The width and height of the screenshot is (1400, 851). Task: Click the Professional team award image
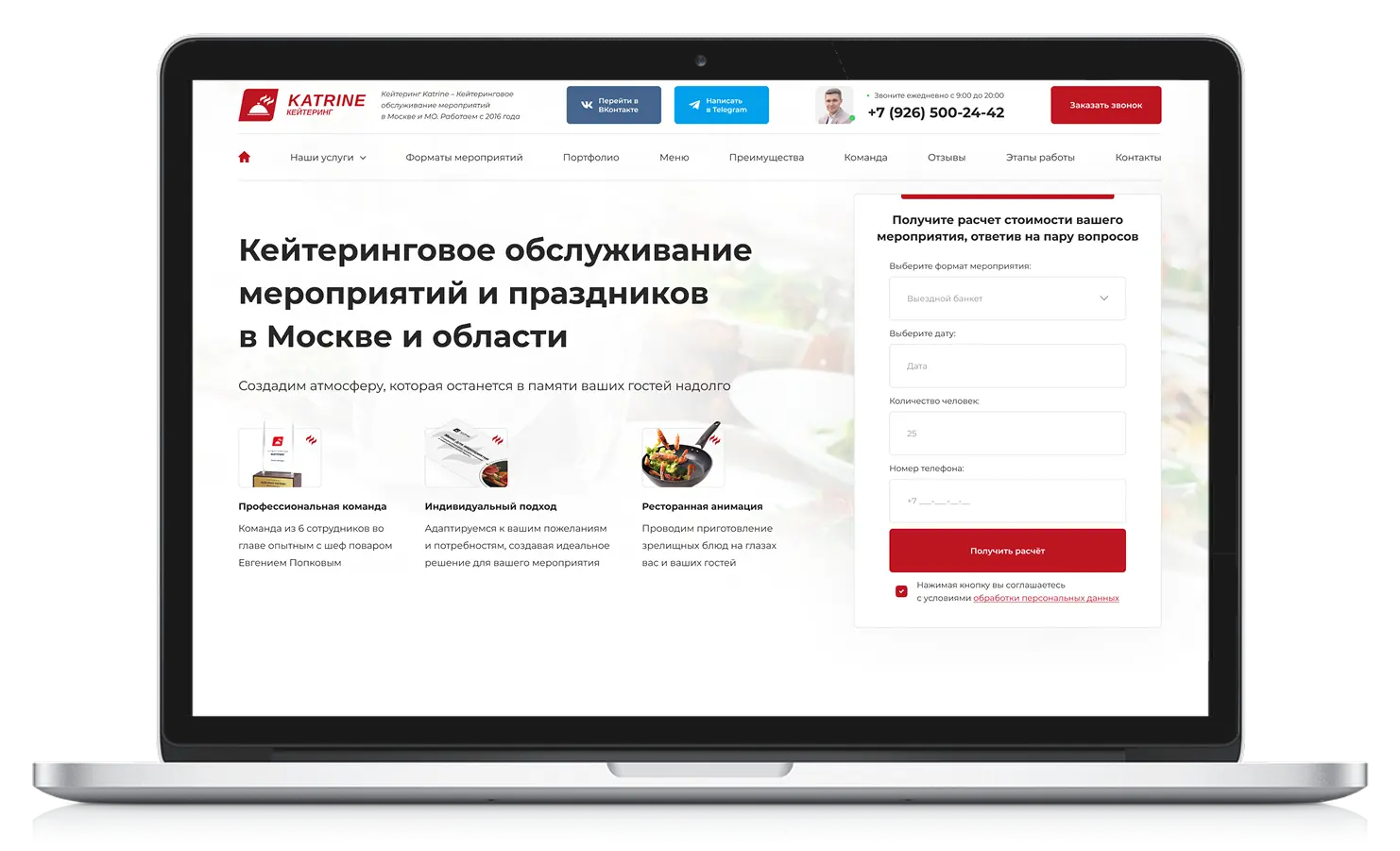[280, 457]
